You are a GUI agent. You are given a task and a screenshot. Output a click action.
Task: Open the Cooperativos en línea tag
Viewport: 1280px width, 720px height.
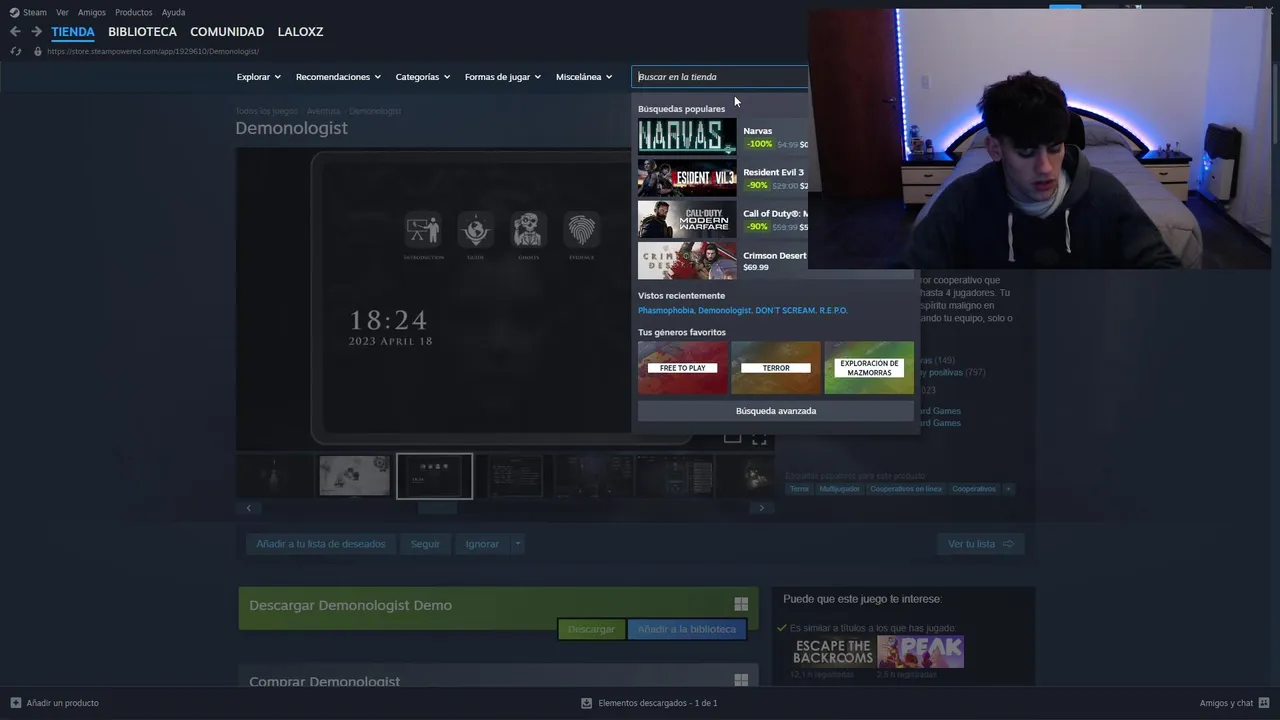pos(906,489)
